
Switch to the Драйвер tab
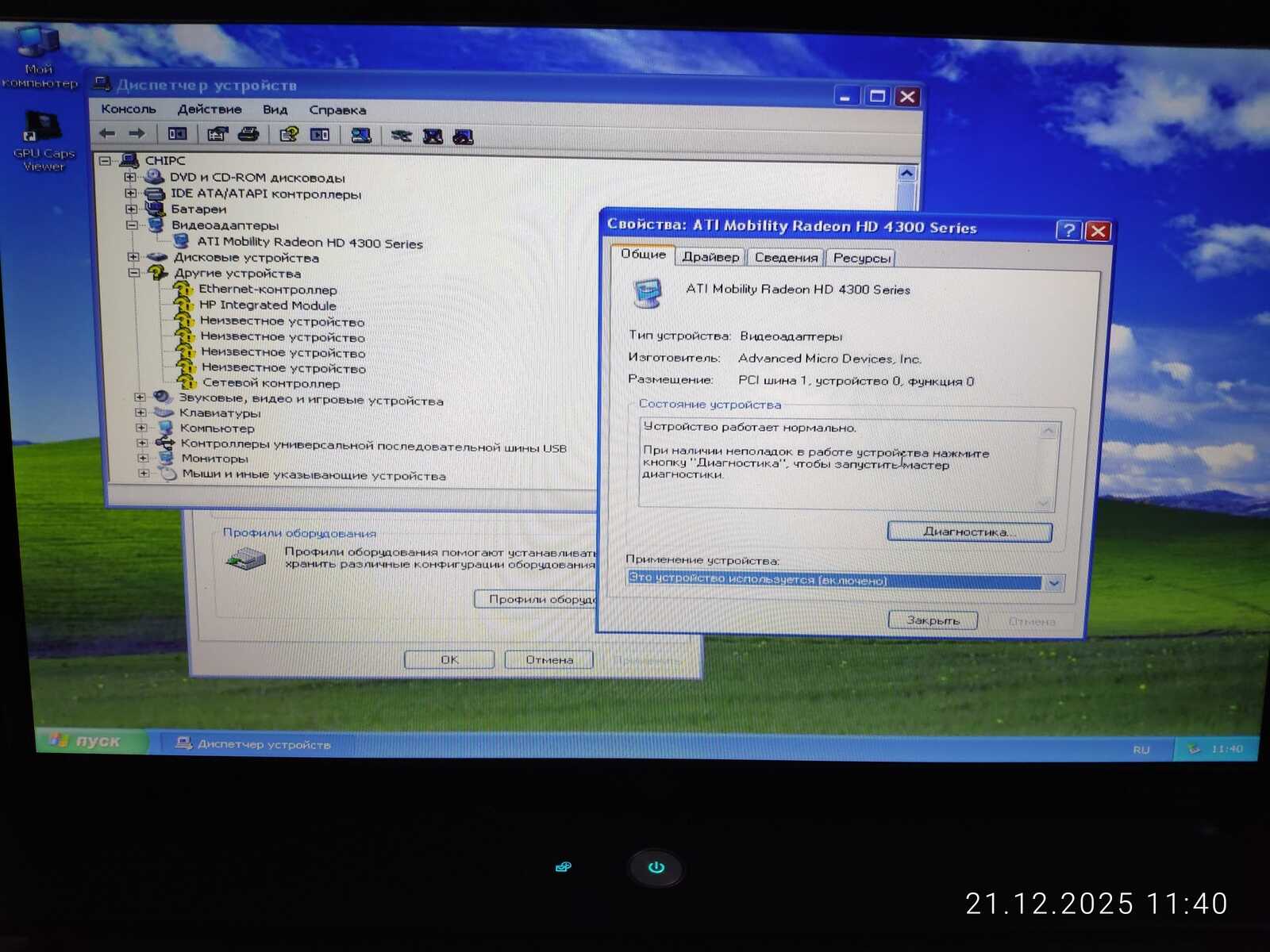pos(710,257)
